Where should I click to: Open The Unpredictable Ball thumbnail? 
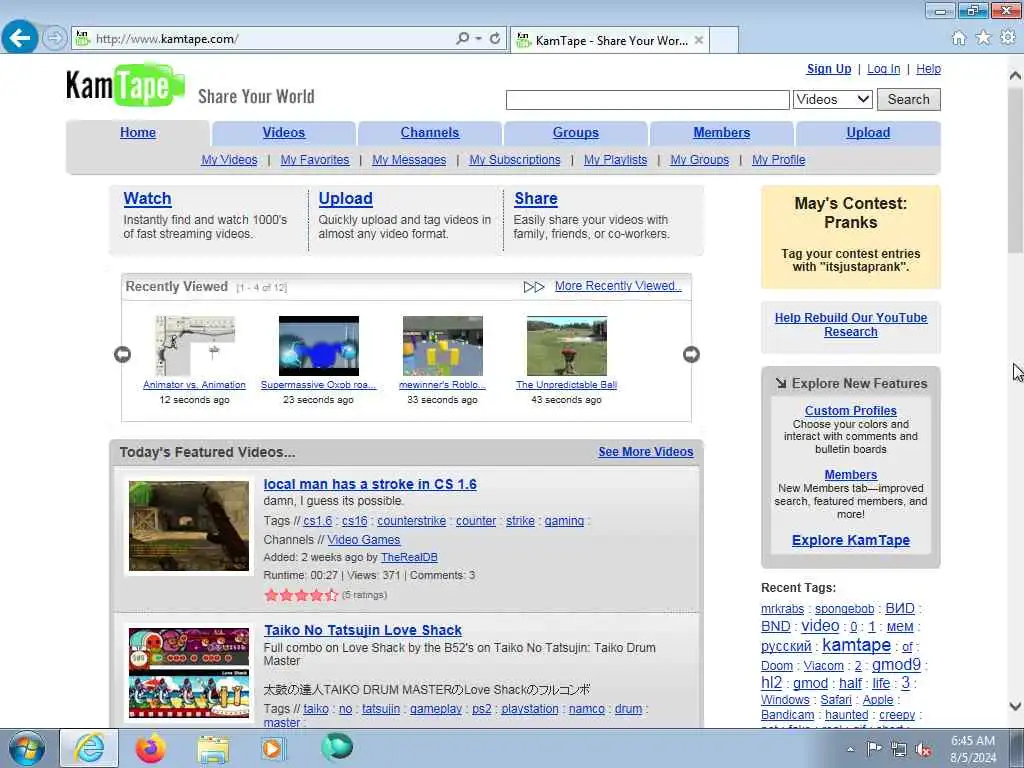click(x=567, y=346)
